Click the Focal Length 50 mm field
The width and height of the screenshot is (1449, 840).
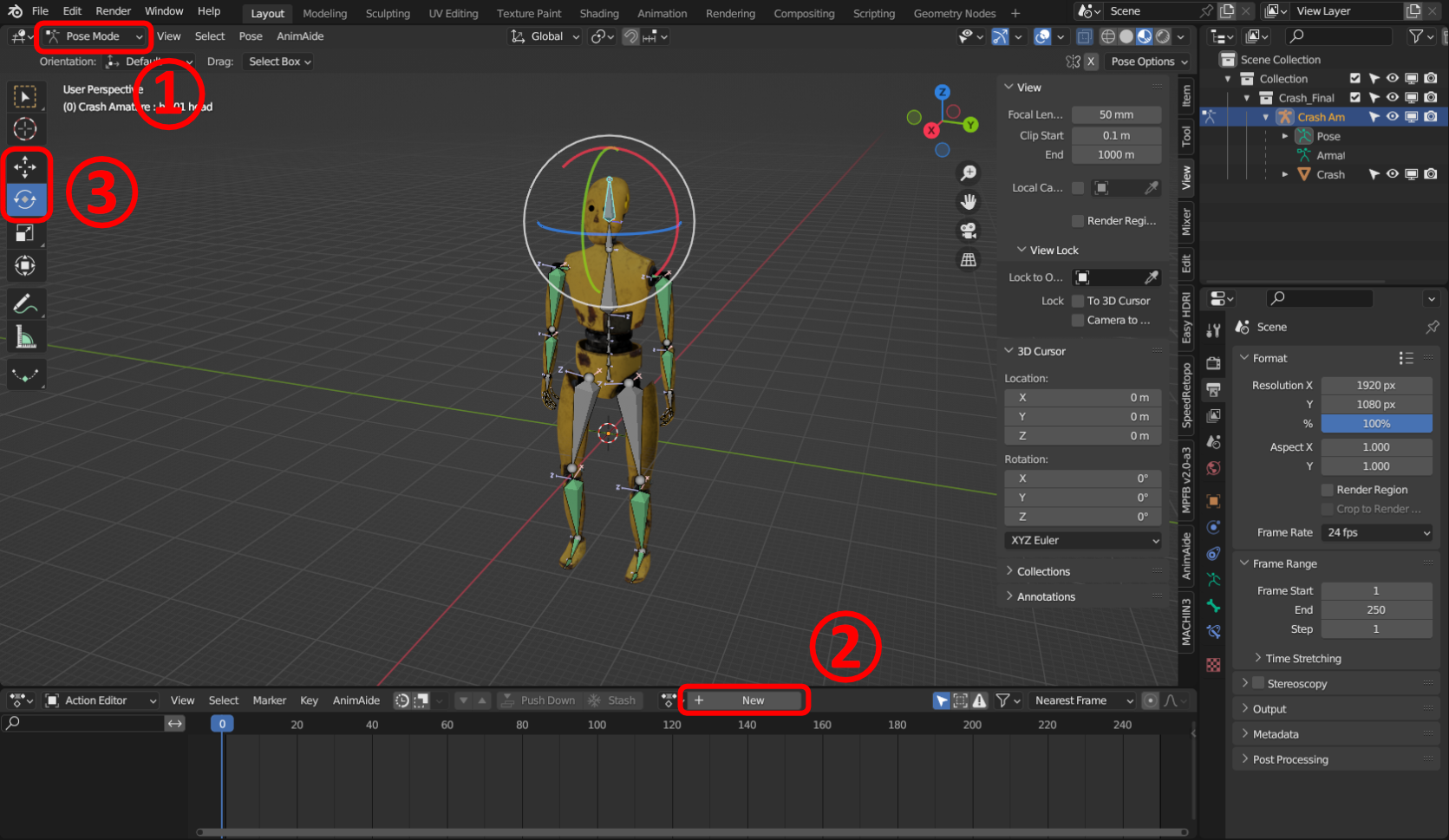click(1116, 114)
